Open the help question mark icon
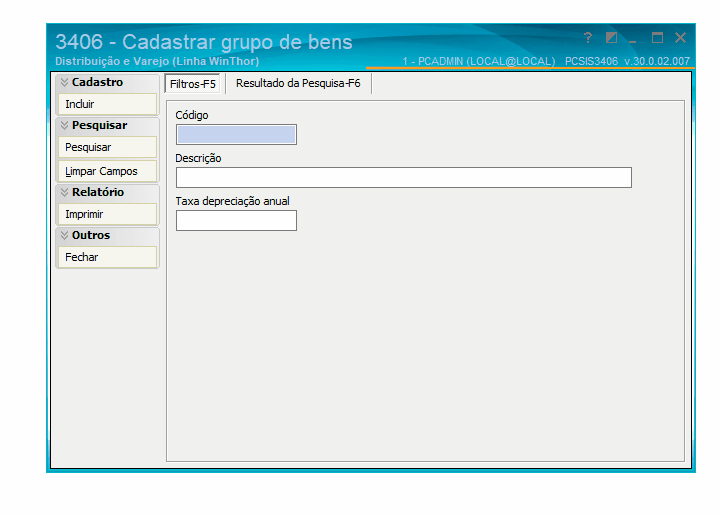Image resolution: width=721 pixels, height=514 pixels. click(x=588, y=38)
